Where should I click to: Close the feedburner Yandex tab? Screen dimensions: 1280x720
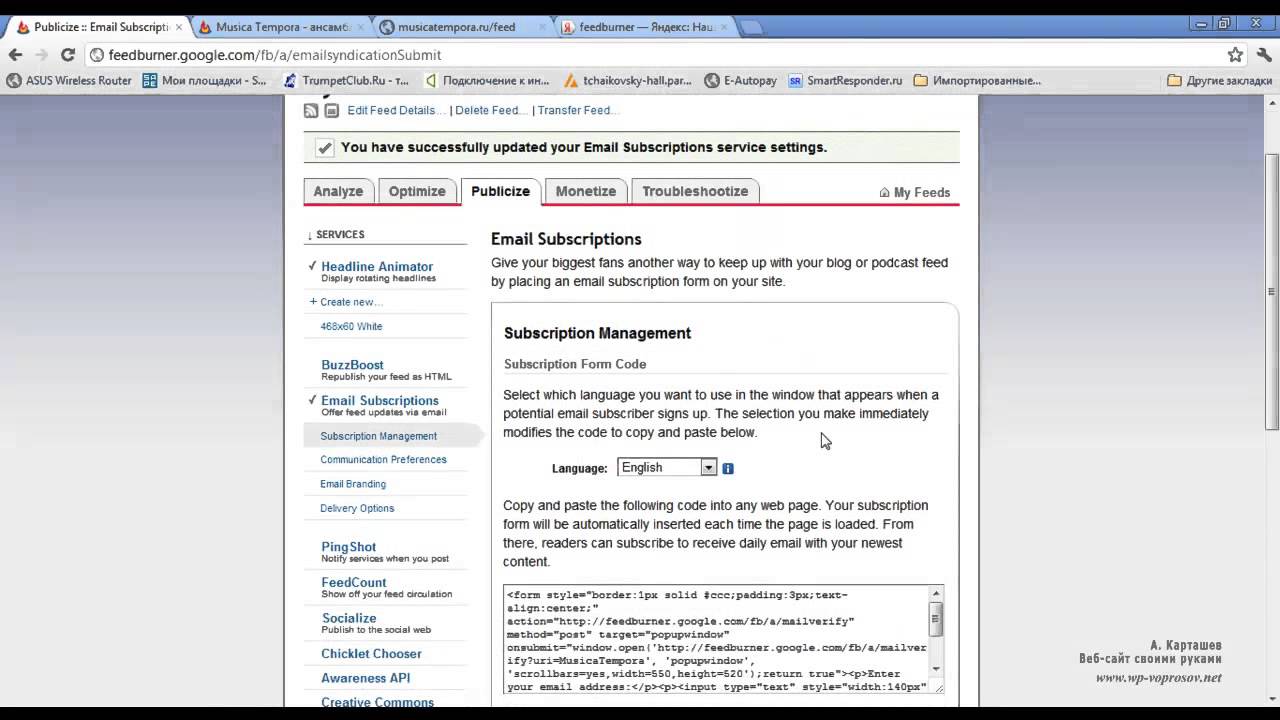(725, 27)
